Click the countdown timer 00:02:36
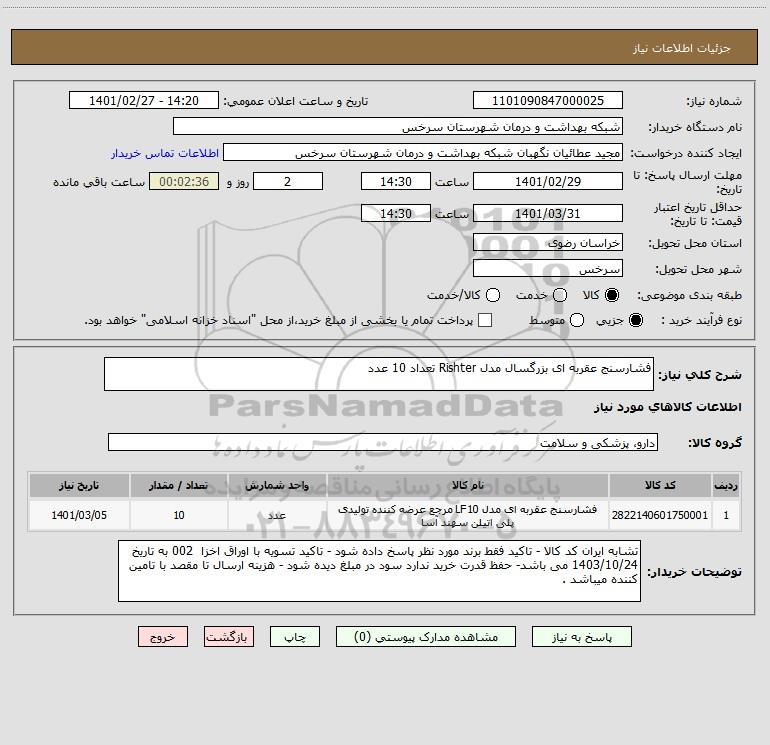This screenshot has height=745, width=770. (184, 181)
